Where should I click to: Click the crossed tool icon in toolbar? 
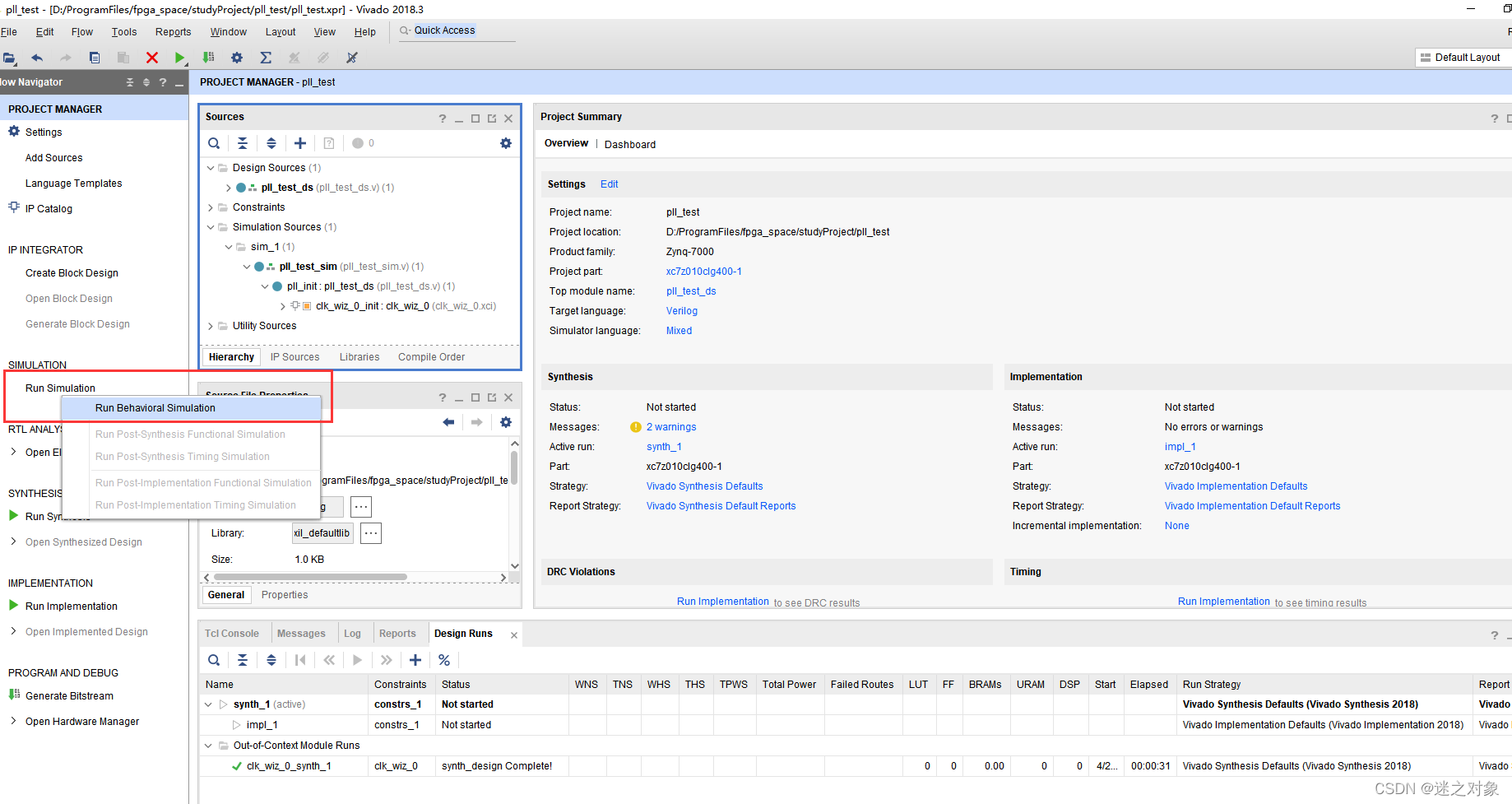click(x=352, y=58)
